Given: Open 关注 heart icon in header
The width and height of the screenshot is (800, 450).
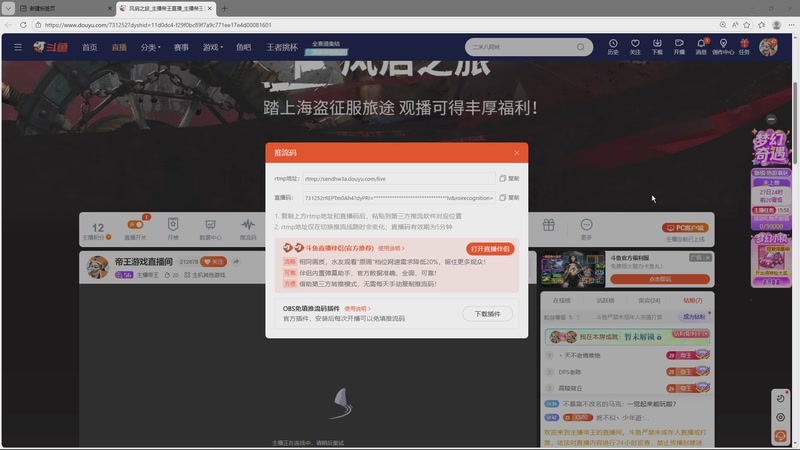Looking at the screenshot, I should [635, 47].
